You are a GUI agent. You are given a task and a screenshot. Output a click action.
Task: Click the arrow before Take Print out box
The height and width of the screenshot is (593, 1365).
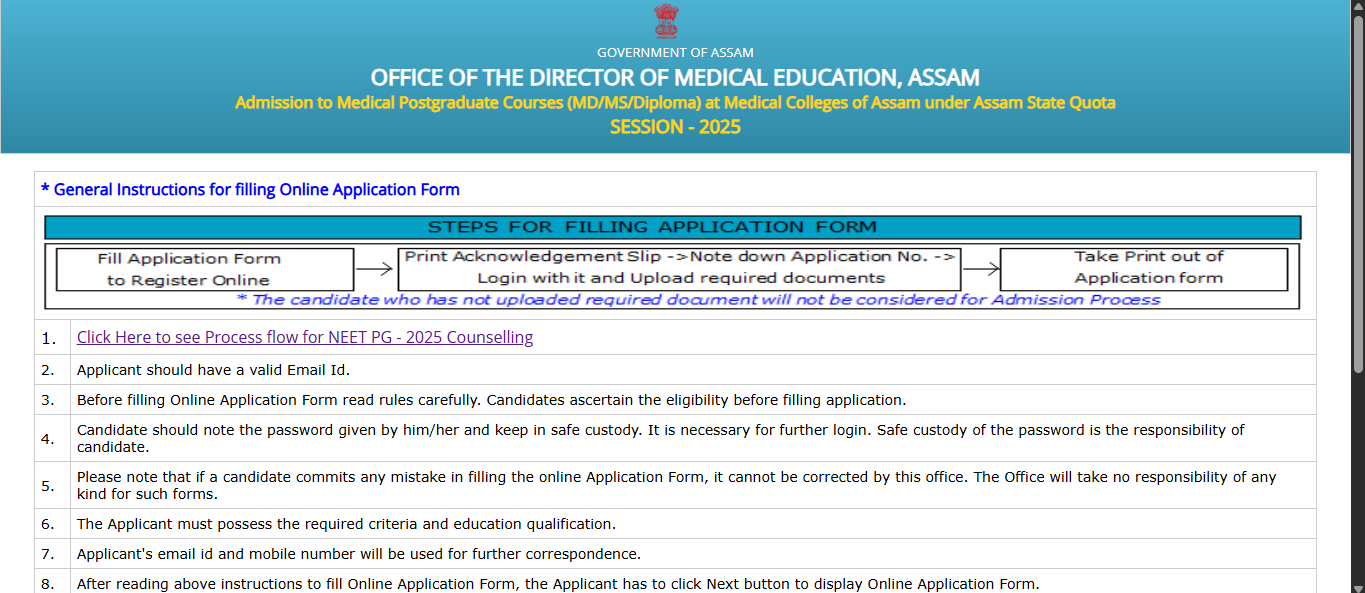pyautogui.click(x=982, y=267)
